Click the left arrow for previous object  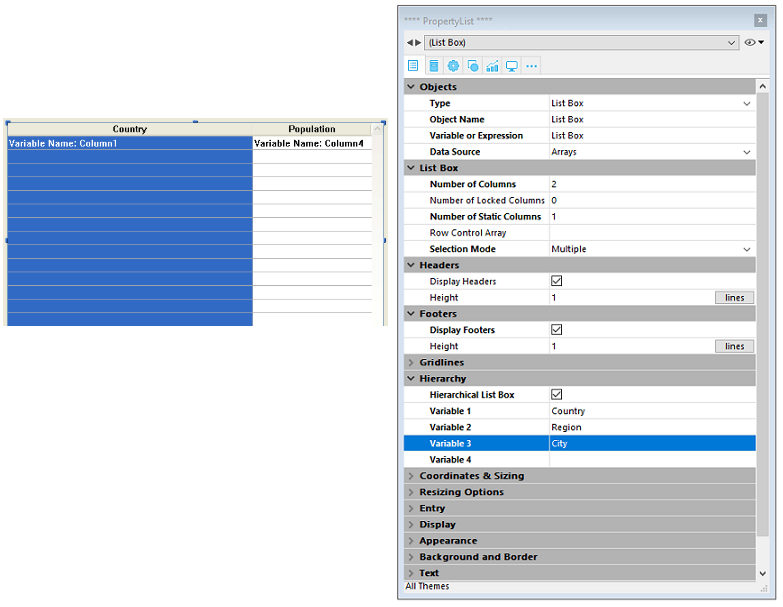point(409,43)
